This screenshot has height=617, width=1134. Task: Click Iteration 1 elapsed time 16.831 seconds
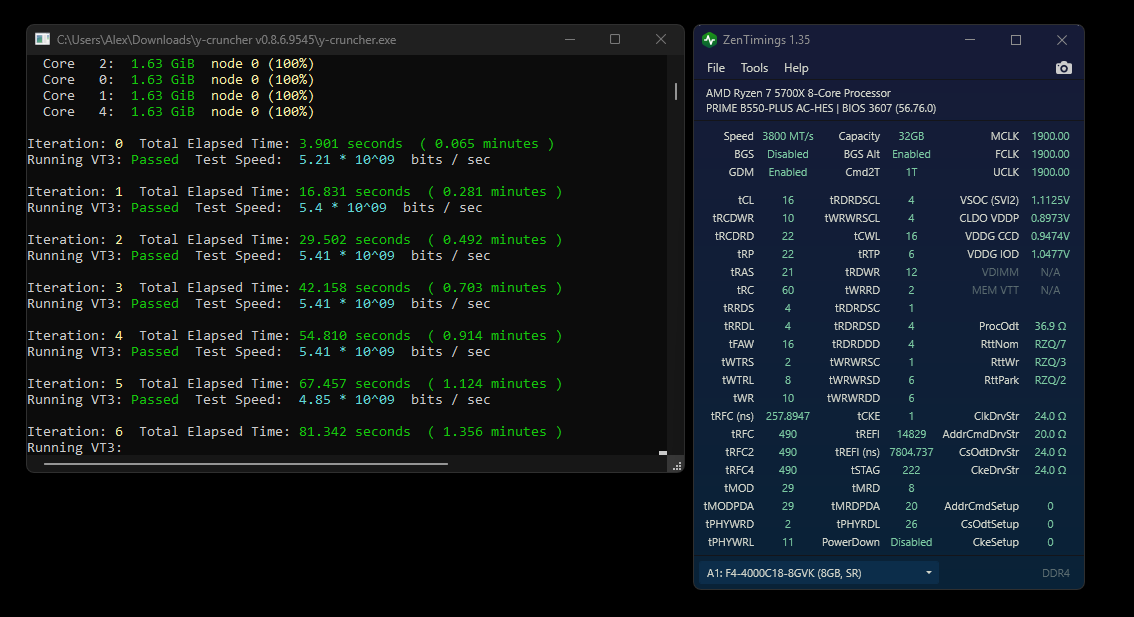point(354,192)
